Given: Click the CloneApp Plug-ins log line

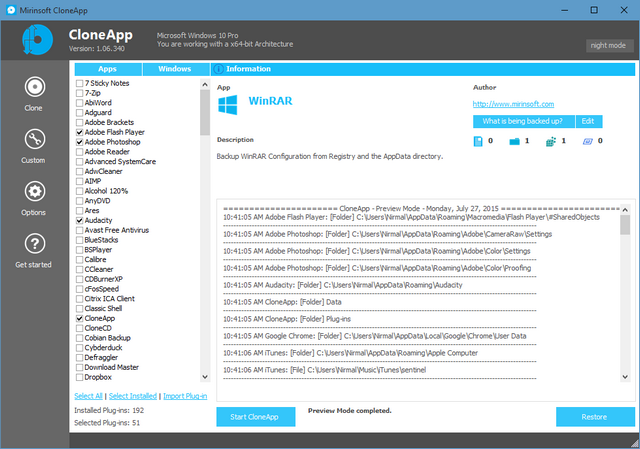Looking at the screenshot, I should [287, 319].
